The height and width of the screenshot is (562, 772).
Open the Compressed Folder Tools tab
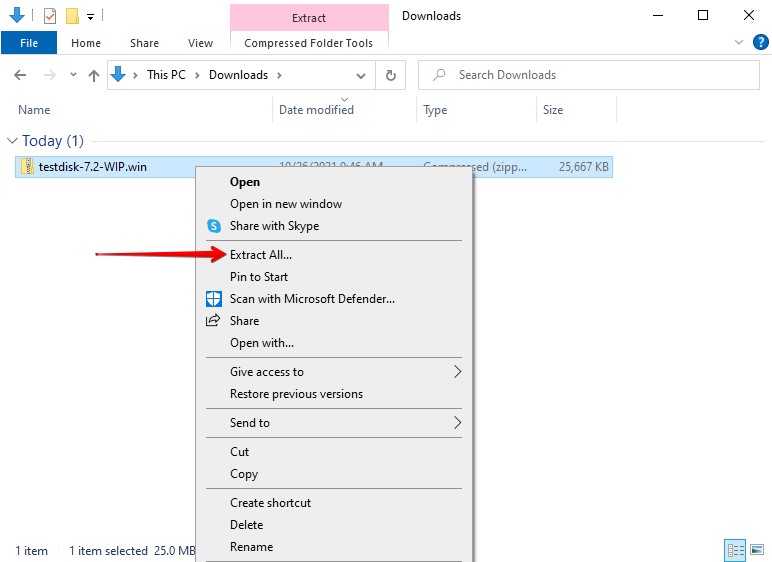click(308, 43)
